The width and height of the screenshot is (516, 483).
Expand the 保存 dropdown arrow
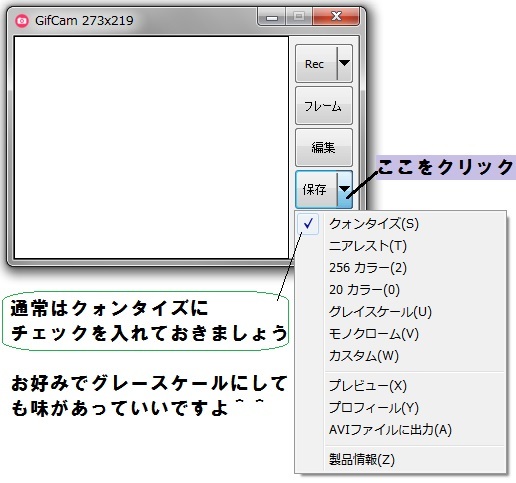click(344, 189)
